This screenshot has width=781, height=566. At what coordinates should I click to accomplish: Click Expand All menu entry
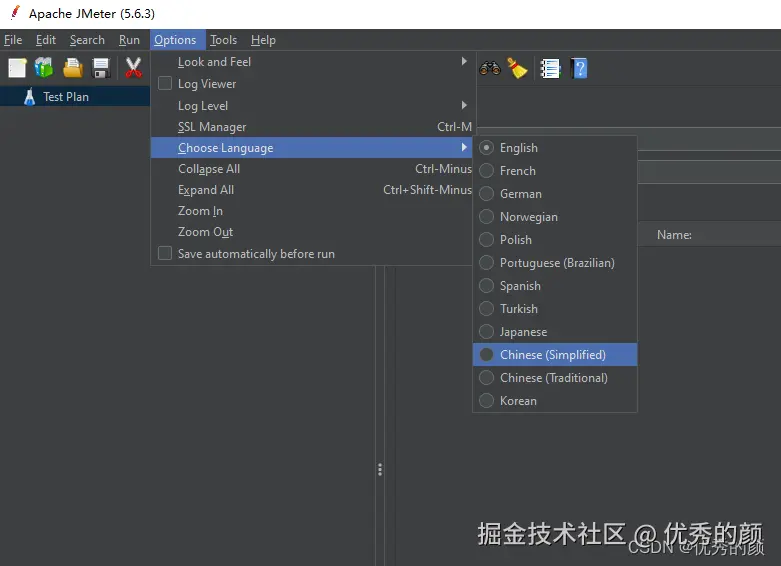click(x=312, y=189)
